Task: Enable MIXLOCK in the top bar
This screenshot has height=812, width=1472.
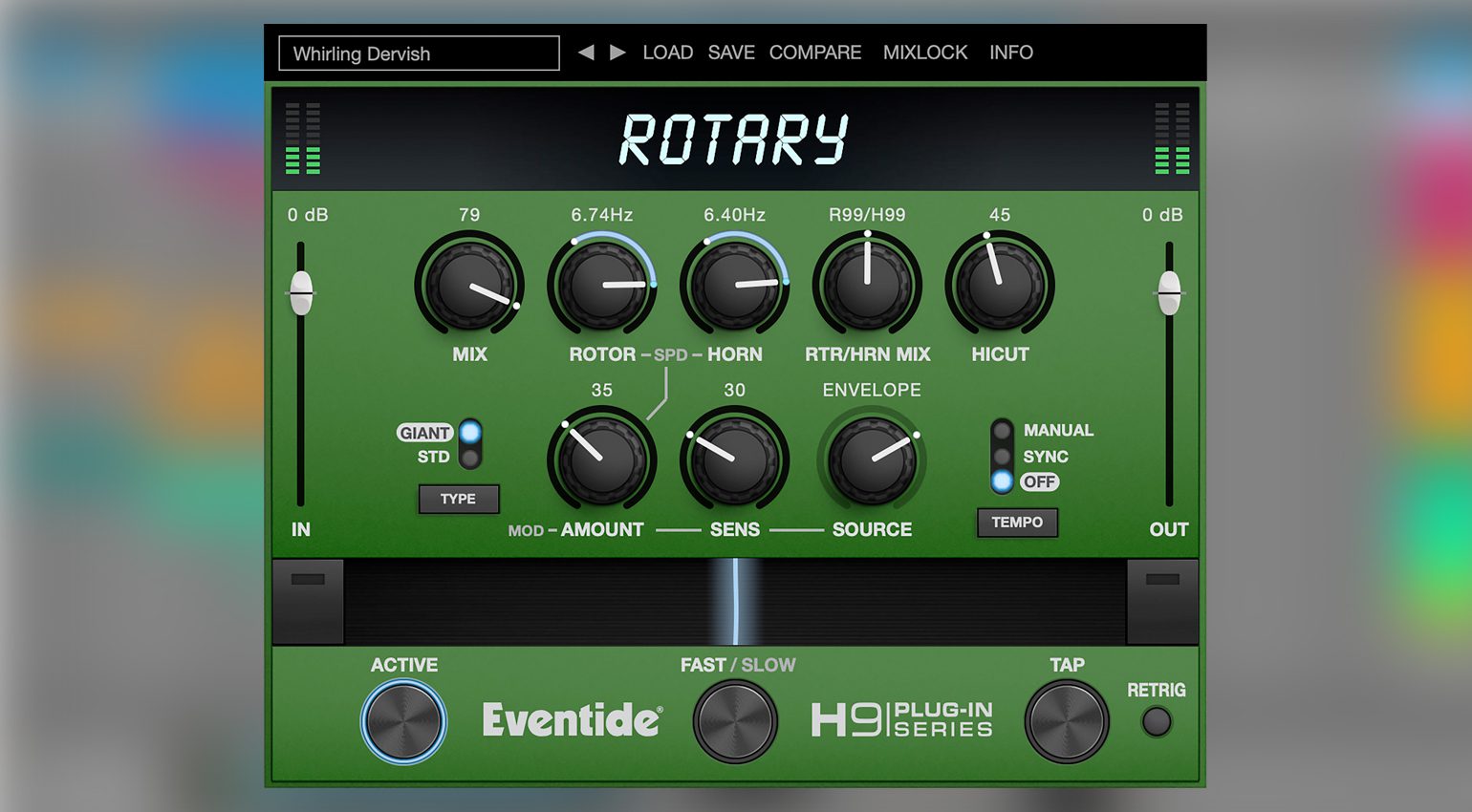Action: (925, 53)
